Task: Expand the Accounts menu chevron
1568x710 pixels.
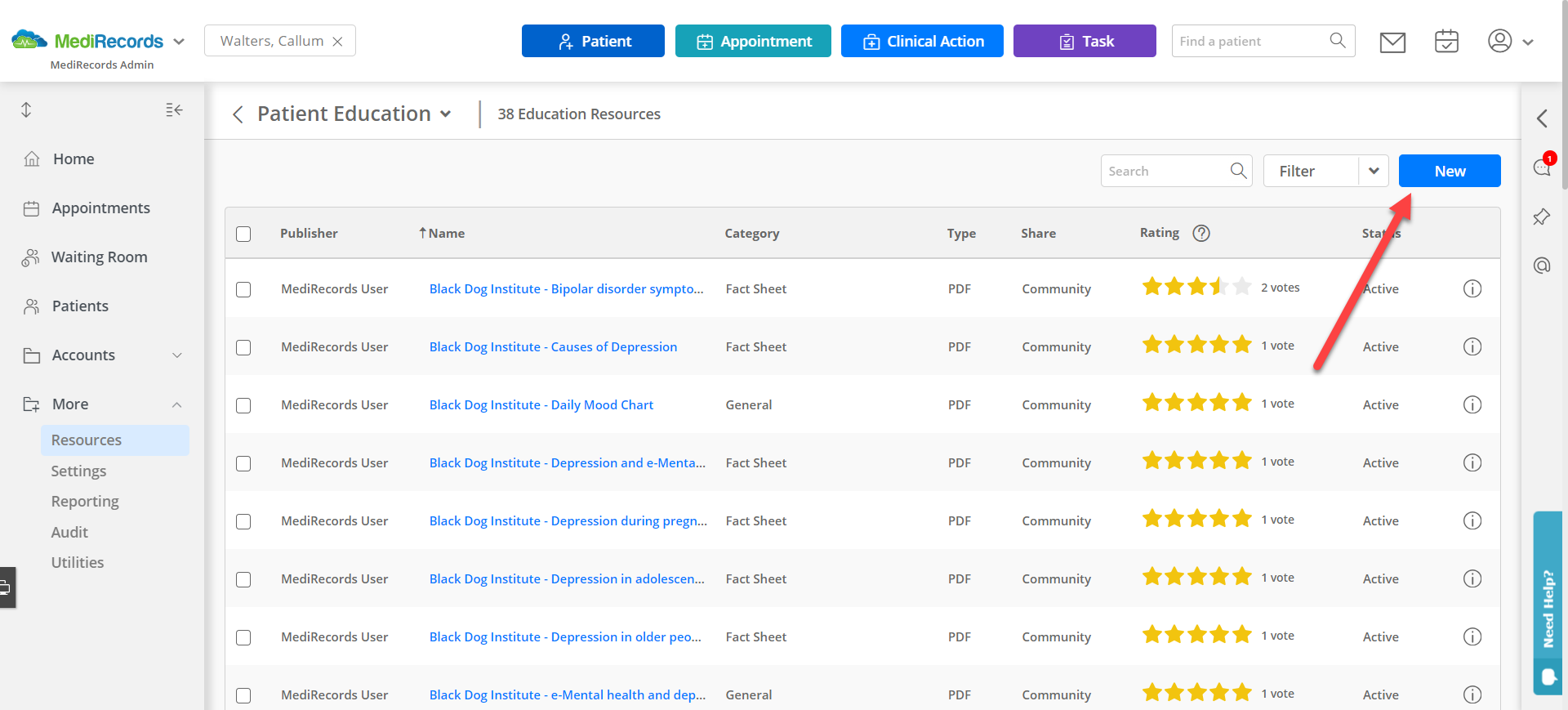Action: tap(177, 355)
